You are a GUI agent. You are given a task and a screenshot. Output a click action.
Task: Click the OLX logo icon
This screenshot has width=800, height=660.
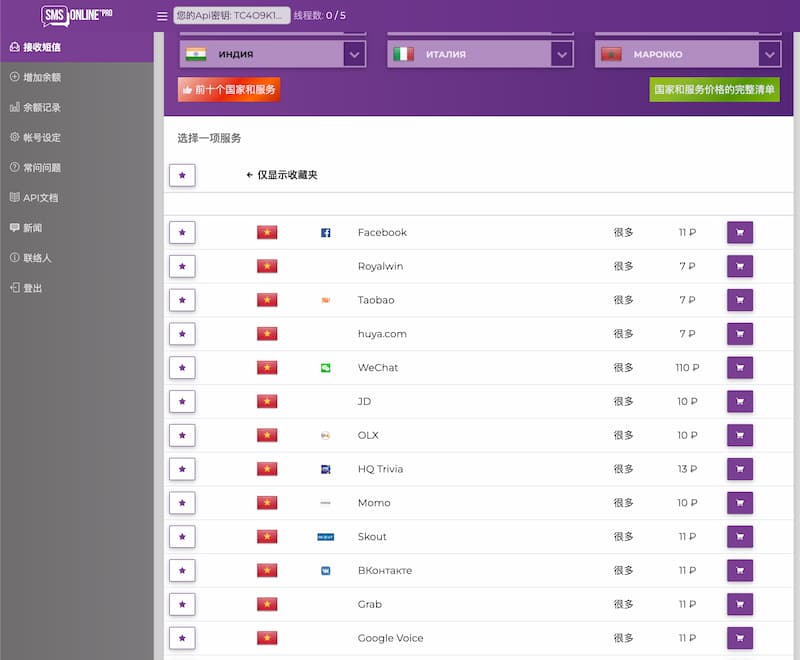click(326, 435)
